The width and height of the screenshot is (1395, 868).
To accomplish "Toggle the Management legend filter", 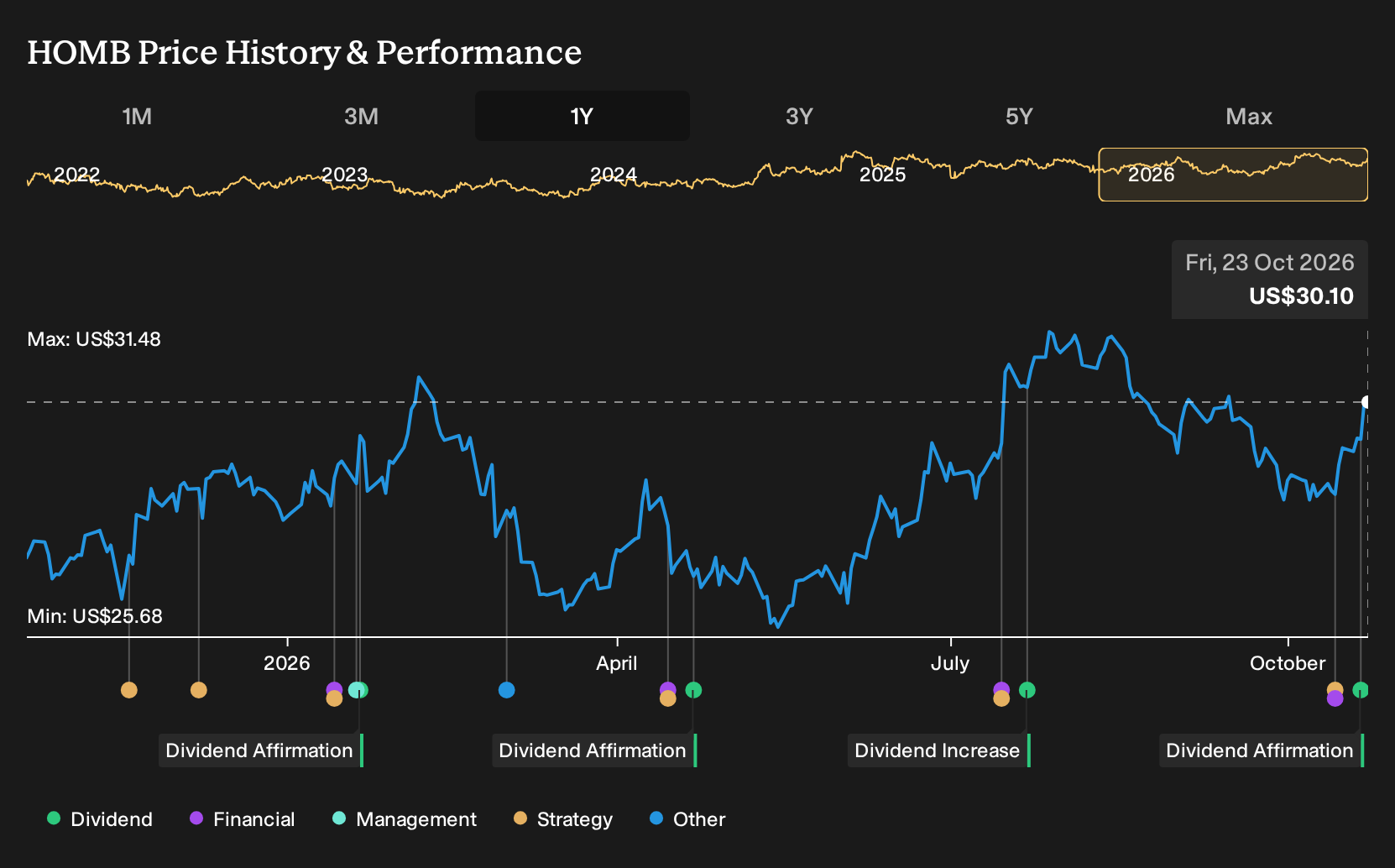I will (404, 818).
